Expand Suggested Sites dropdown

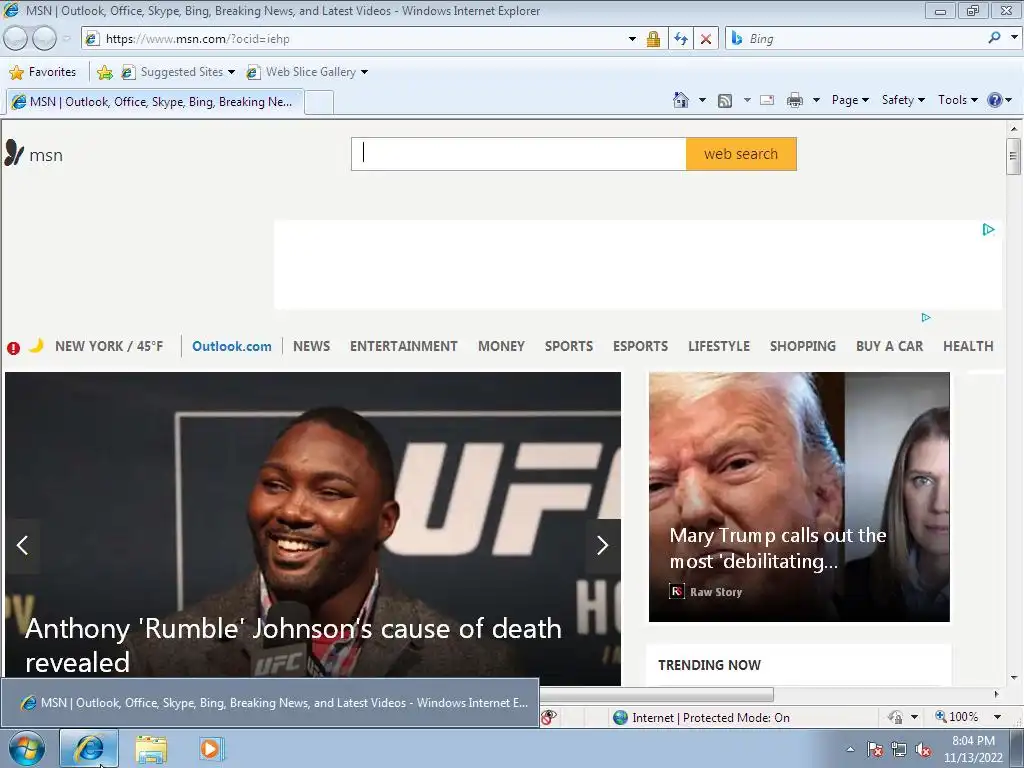231,72
